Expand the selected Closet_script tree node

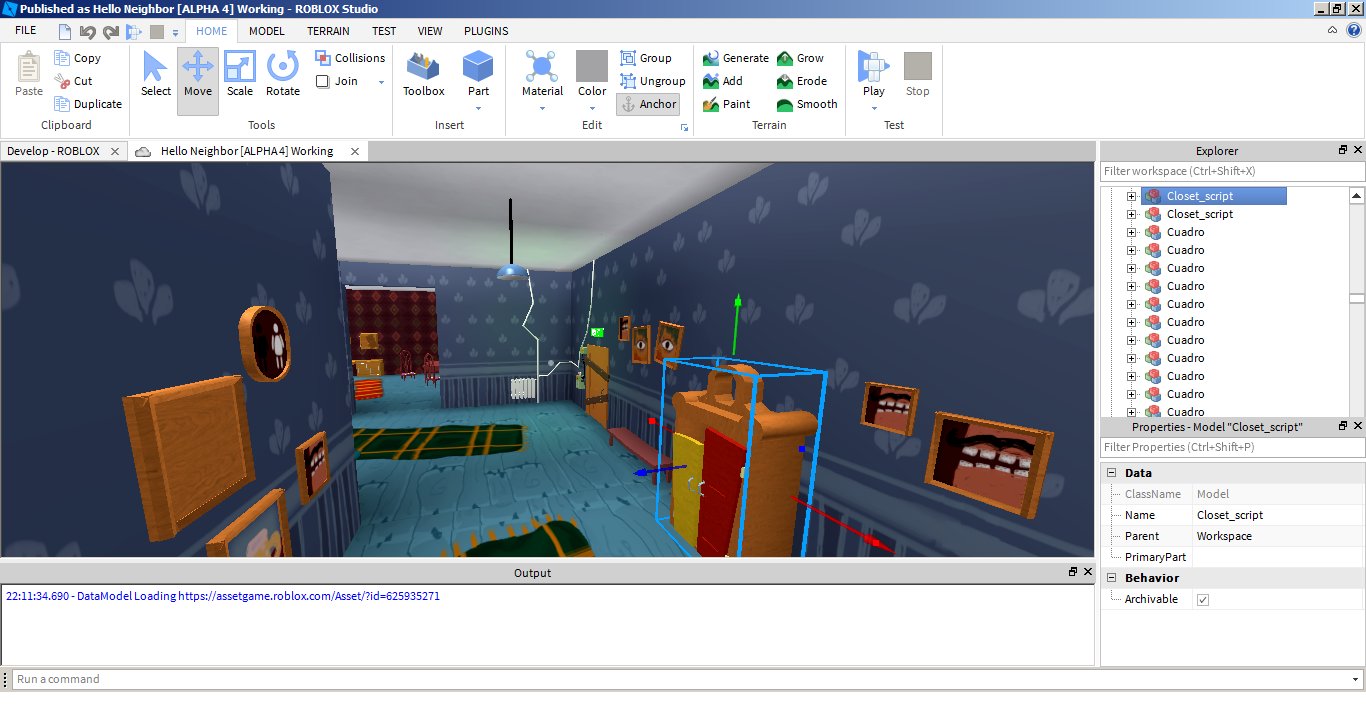point(1131,196)
